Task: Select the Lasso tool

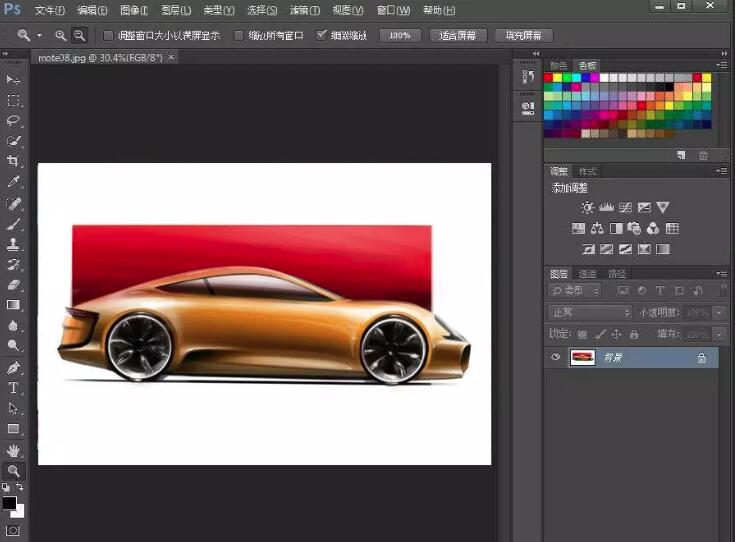Action: click(14, 120)
